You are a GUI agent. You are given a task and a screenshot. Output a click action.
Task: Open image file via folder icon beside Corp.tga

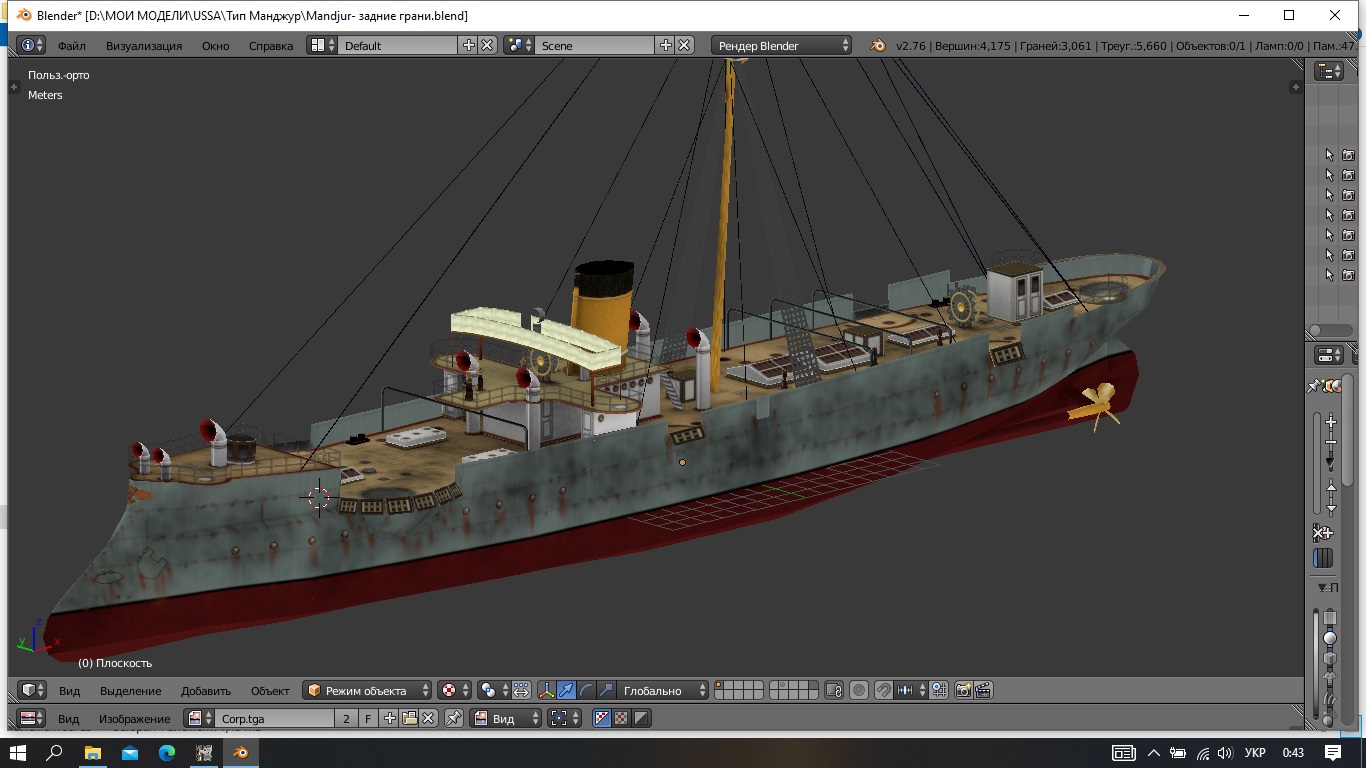click(409, 718)
